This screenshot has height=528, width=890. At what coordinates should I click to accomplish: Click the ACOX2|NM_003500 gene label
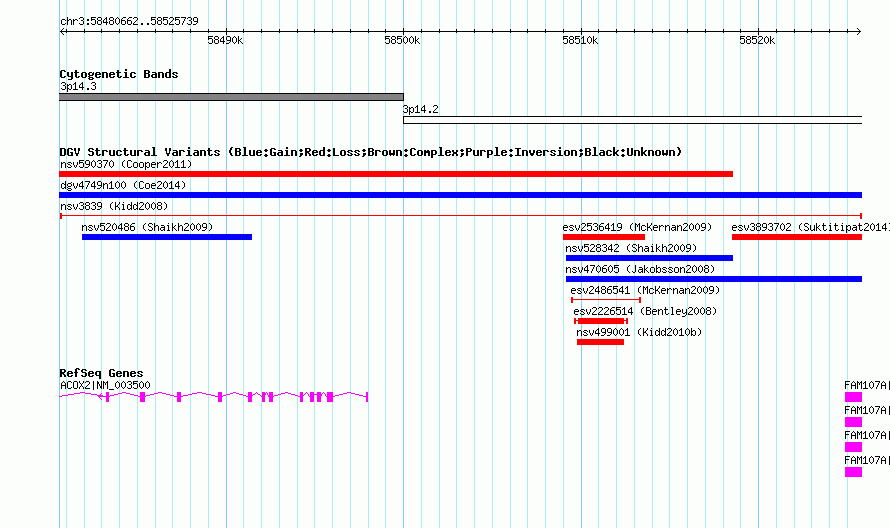click(x=105, y=385)
